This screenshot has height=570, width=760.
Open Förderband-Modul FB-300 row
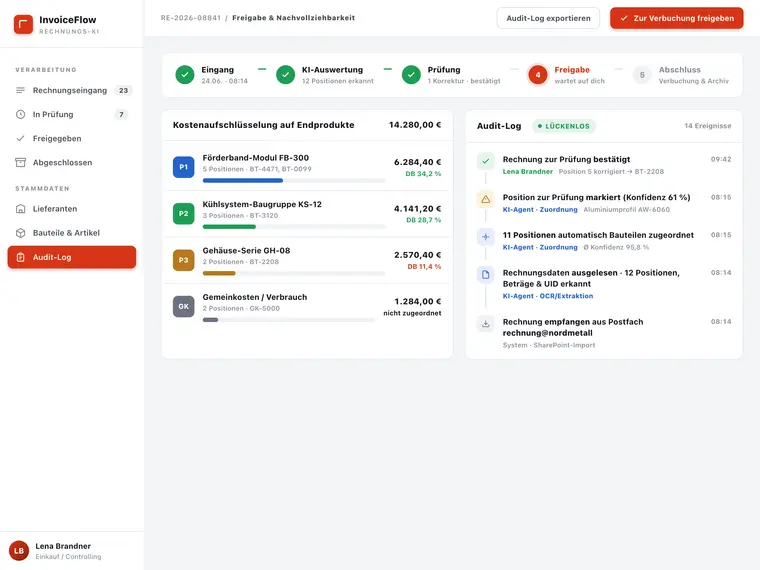307,167
